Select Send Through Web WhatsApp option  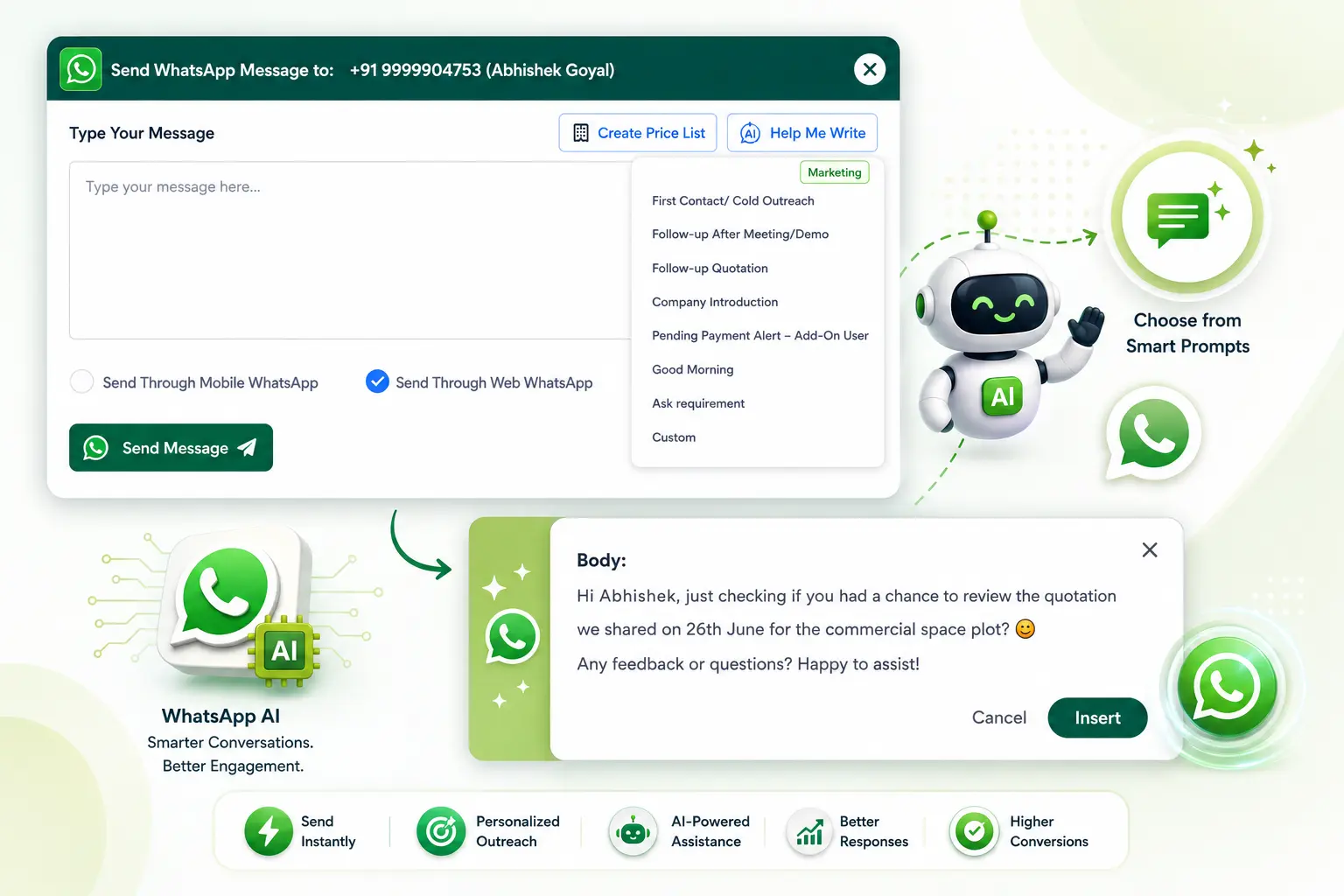click(479, 382)
